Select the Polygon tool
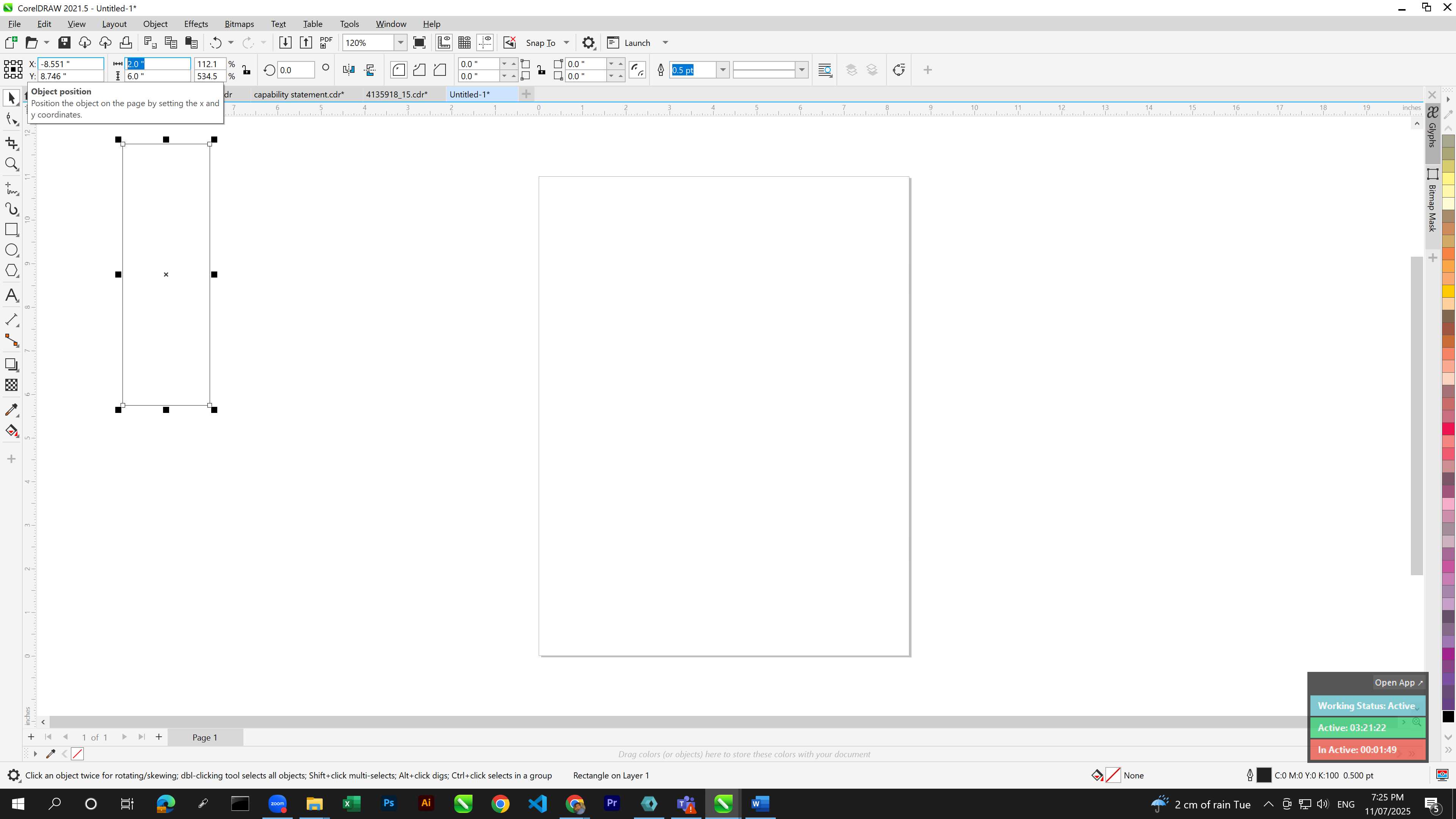The height and width of the screenshot is (819, 1456). (11, 271)
